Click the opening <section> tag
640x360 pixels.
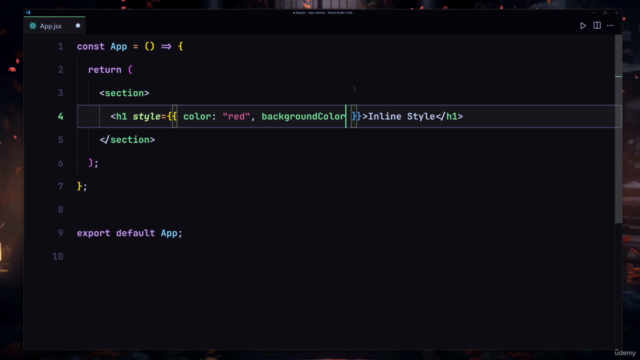tap(124, 93)
